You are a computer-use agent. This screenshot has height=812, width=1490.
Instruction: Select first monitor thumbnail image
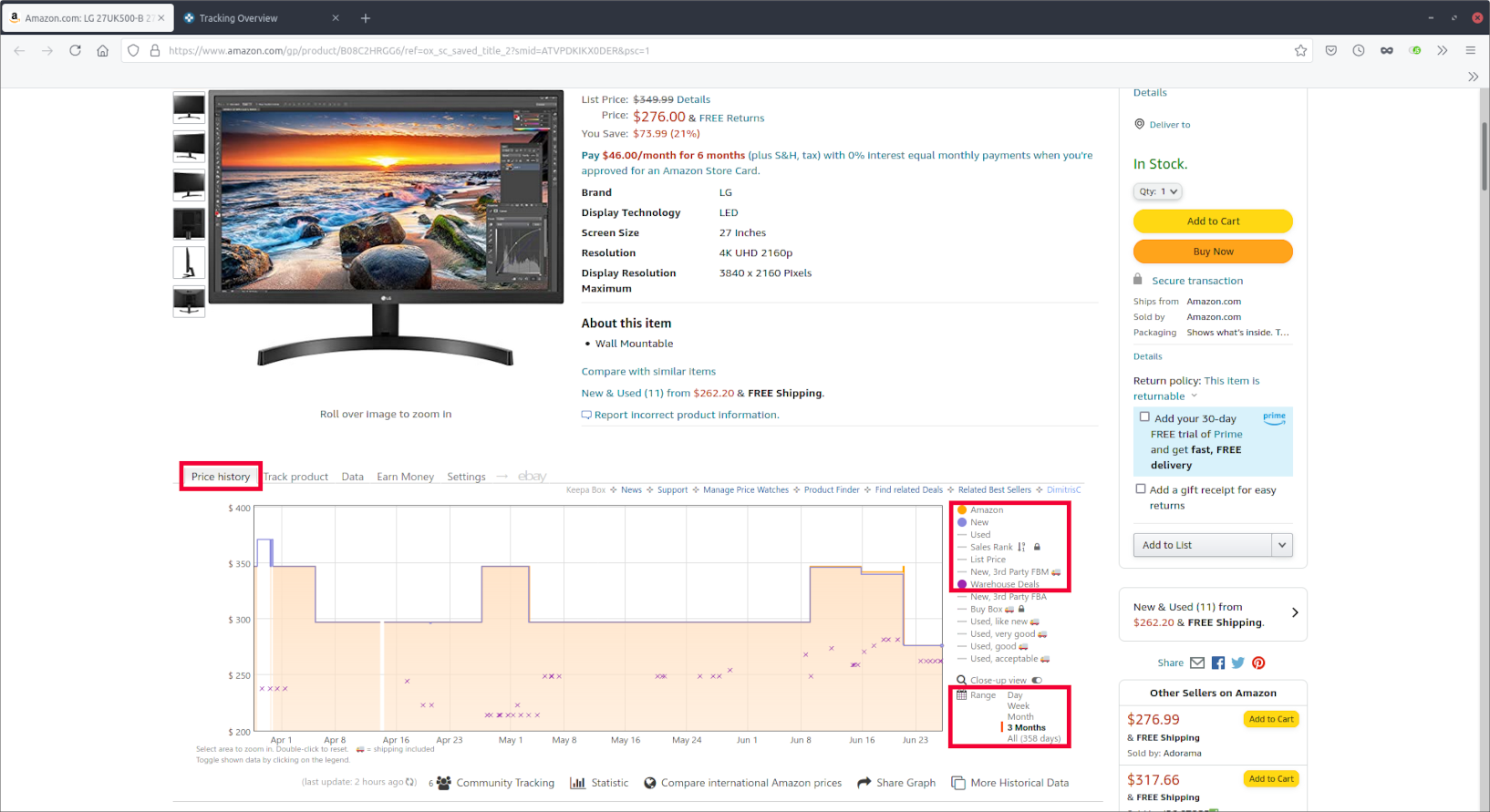pos(189,108)
